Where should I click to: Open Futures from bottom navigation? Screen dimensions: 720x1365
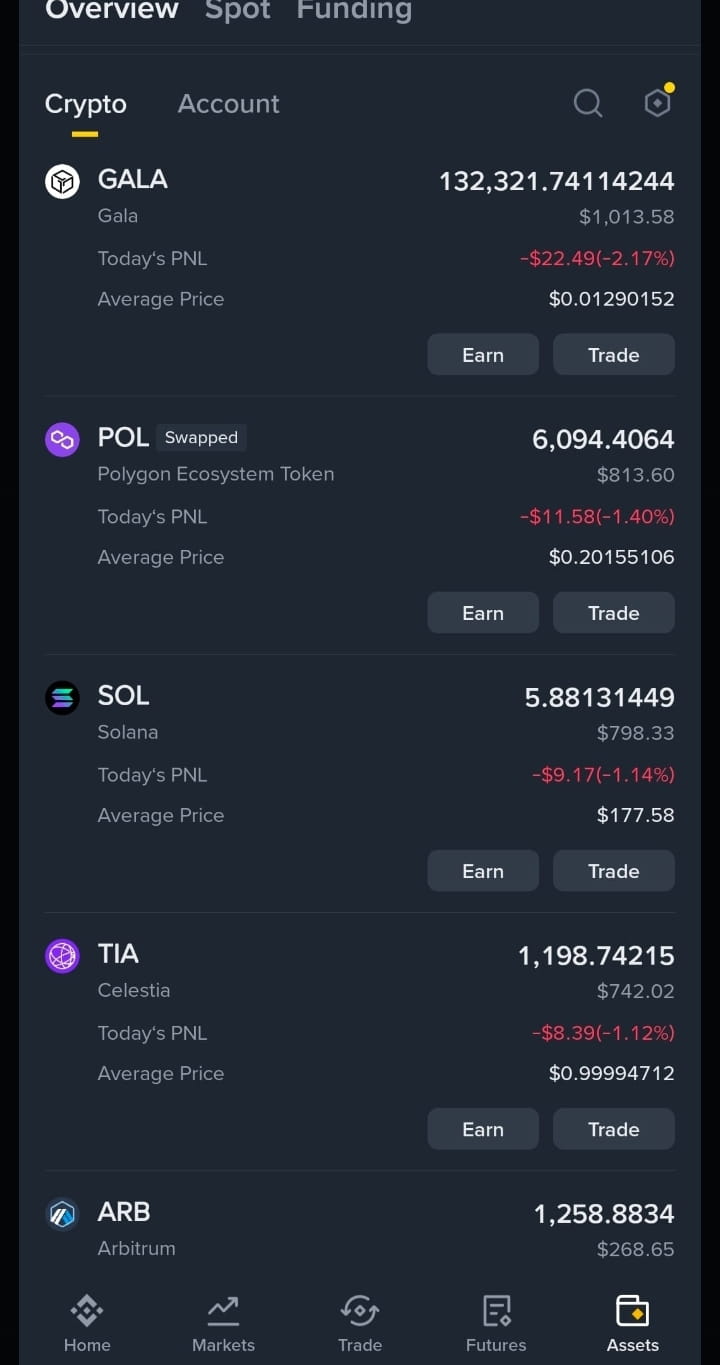[x=496, y=1323]
